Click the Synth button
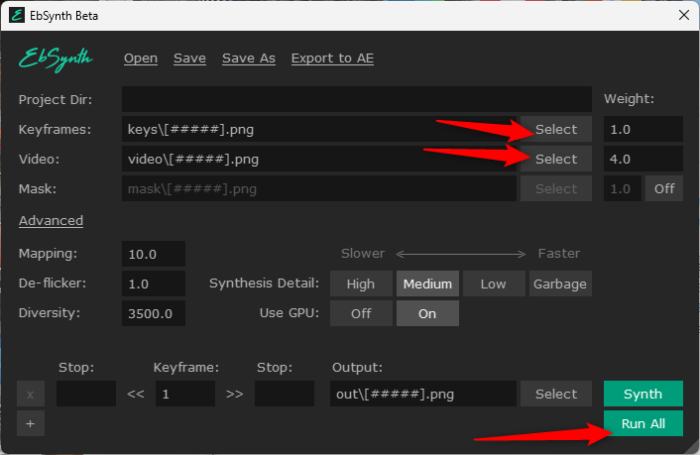Screen dimensions: 700x455 (x=643, y=394)
